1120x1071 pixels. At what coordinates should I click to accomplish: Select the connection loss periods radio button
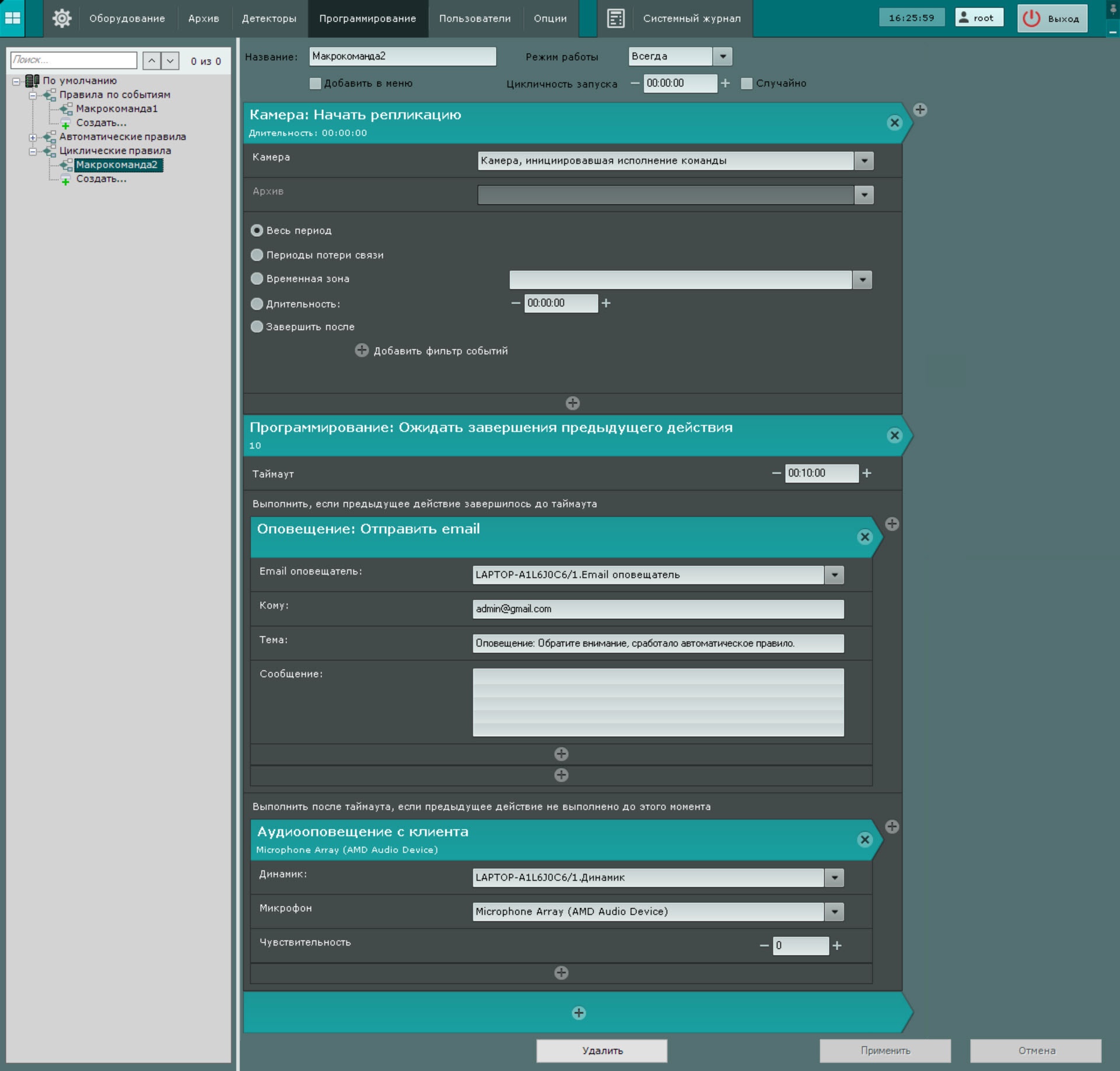tap(257, 255)
